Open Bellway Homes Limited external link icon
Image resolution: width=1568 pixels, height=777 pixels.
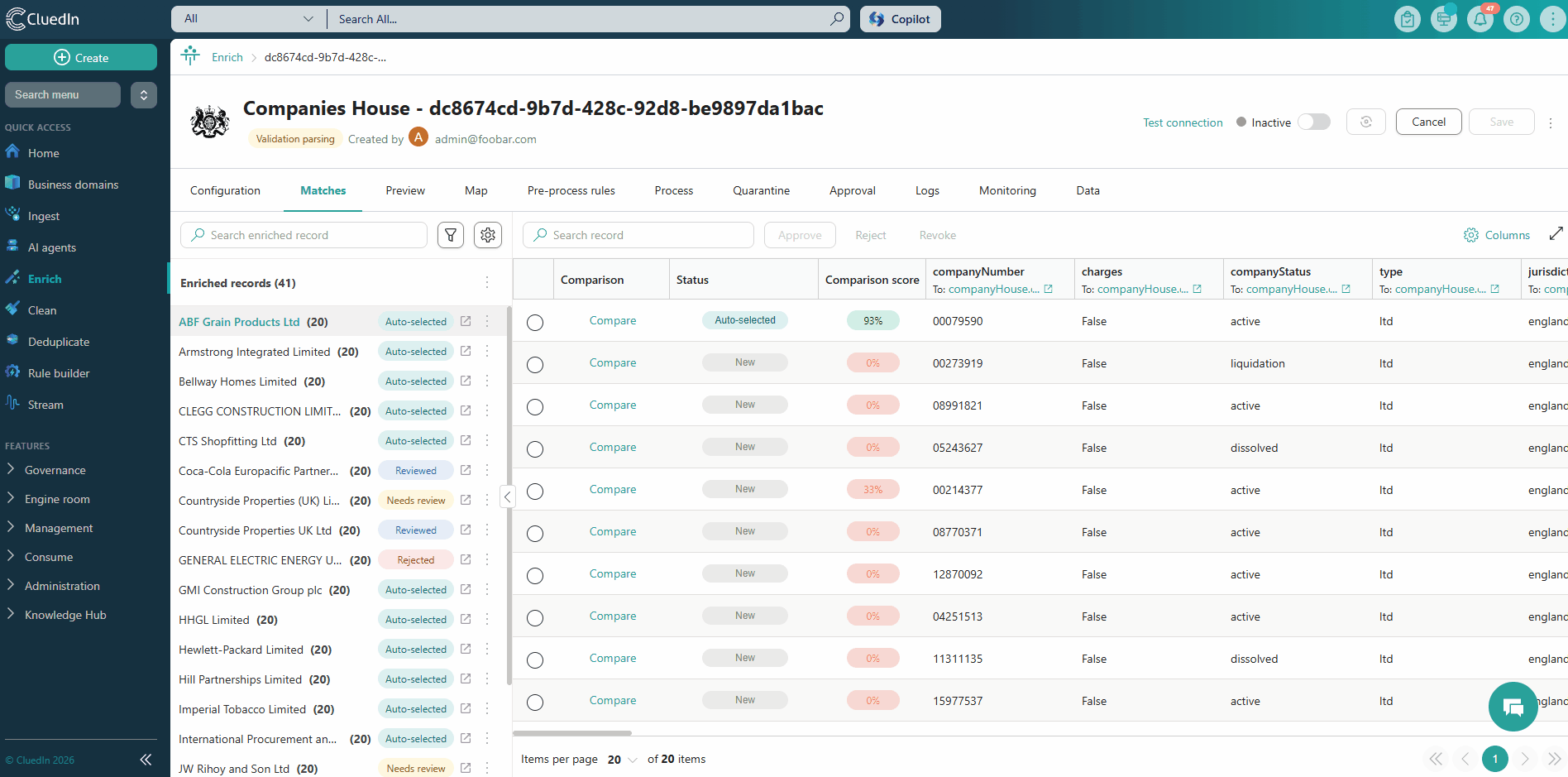(x=466, y=381)
